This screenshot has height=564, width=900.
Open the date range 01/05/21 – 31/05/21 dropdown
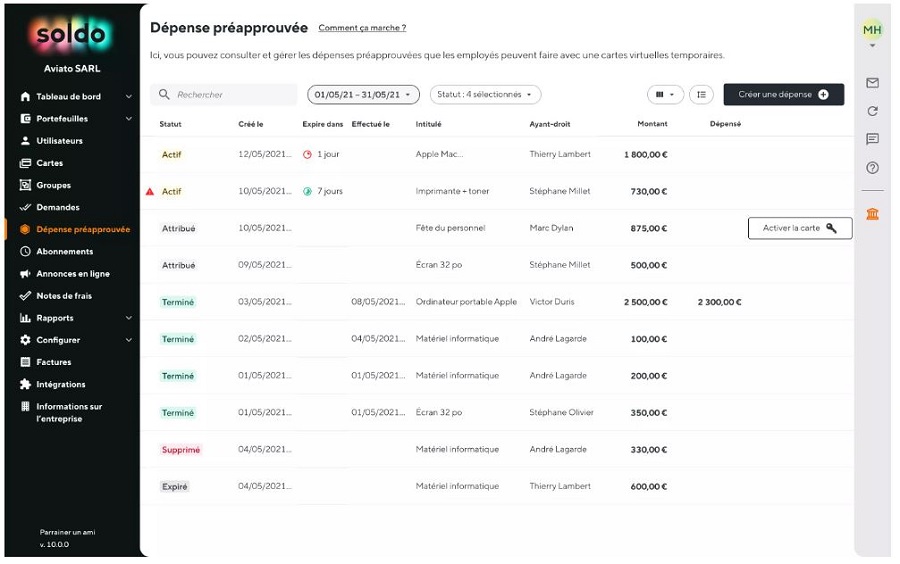click(x=363, y=95)
